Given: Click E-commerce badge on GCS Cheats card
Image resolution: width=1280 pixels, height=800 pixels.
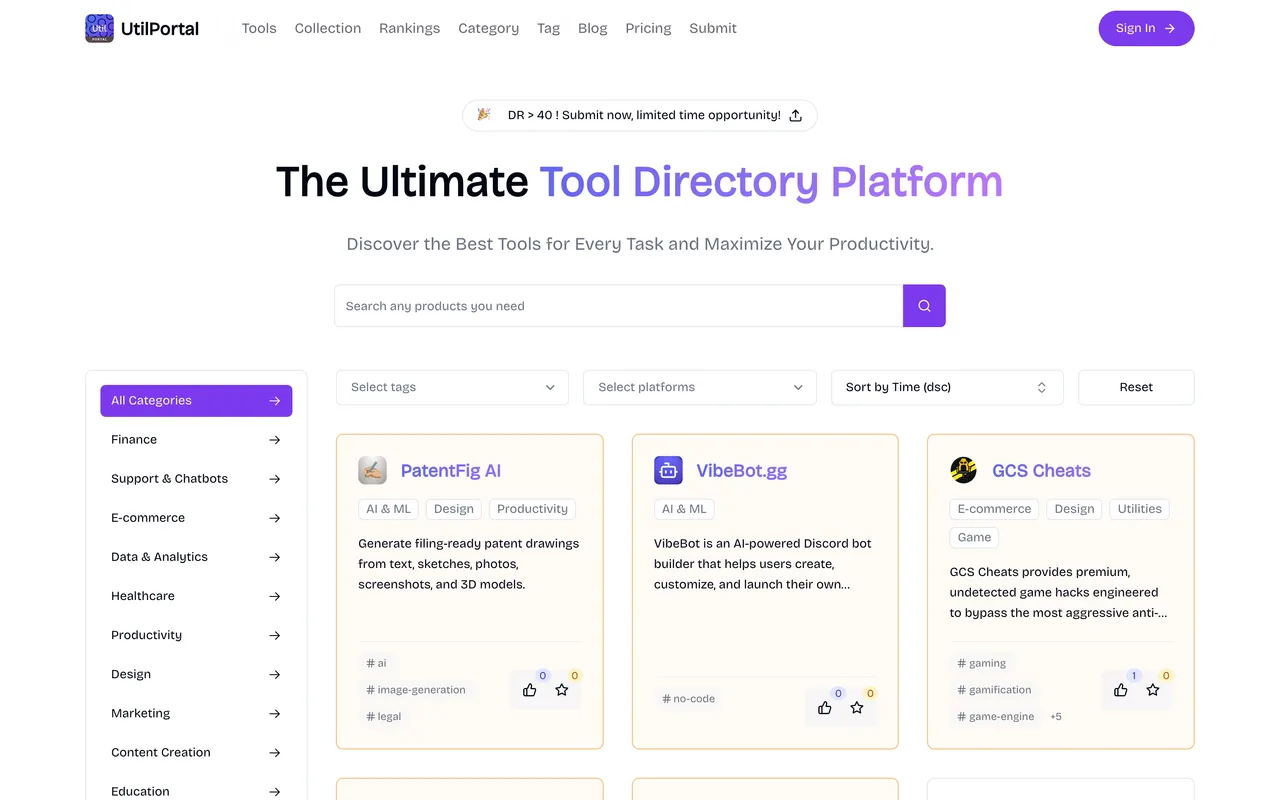Looking at the screenshot, I should point(994,509).
